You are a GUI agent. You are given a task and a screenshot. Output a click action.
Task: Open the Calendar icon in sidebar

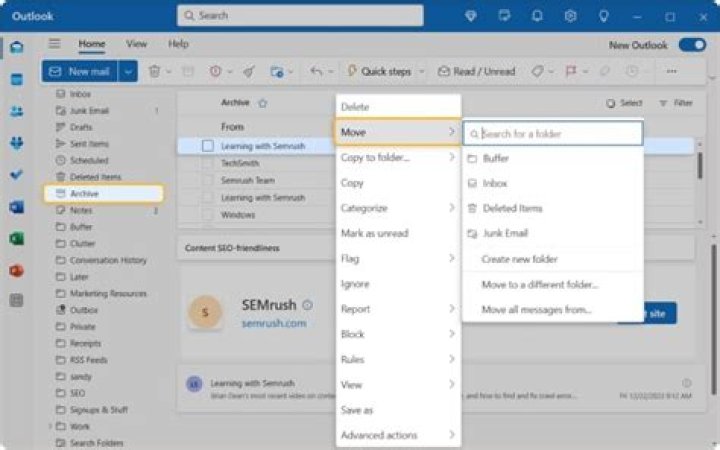click(x=17, y=79)
